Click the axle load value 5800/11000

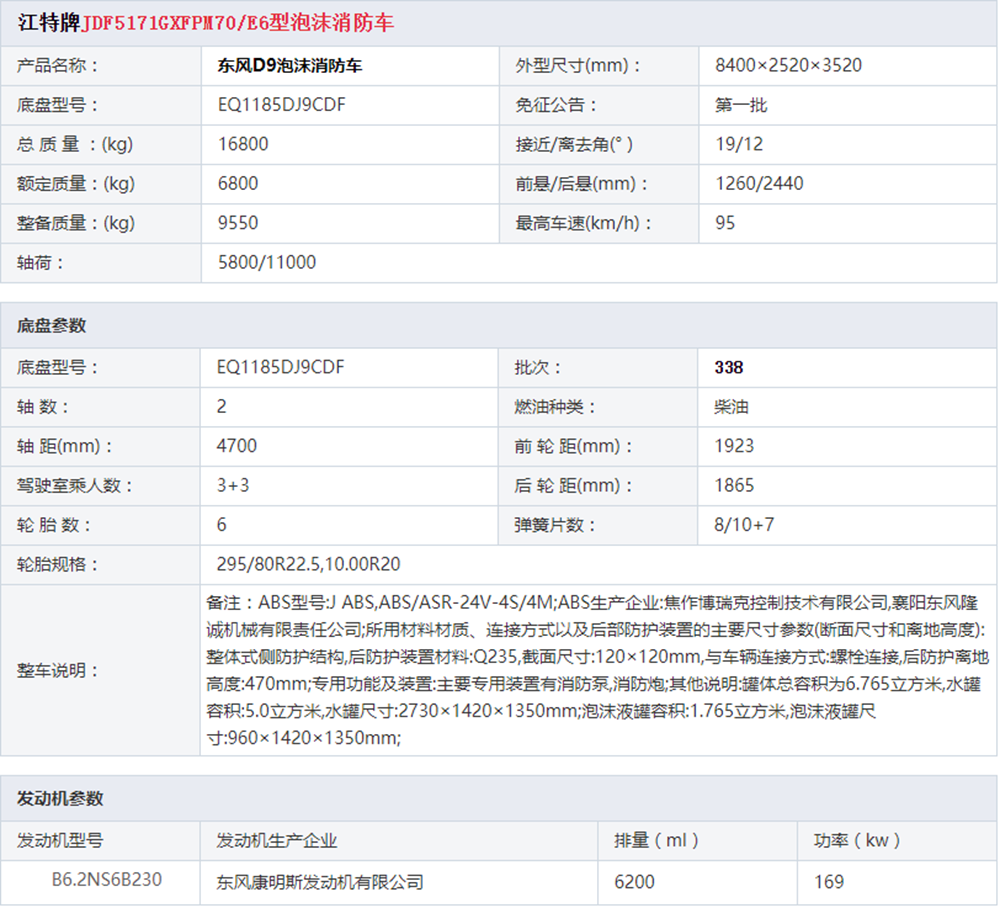tap(266, 263)
